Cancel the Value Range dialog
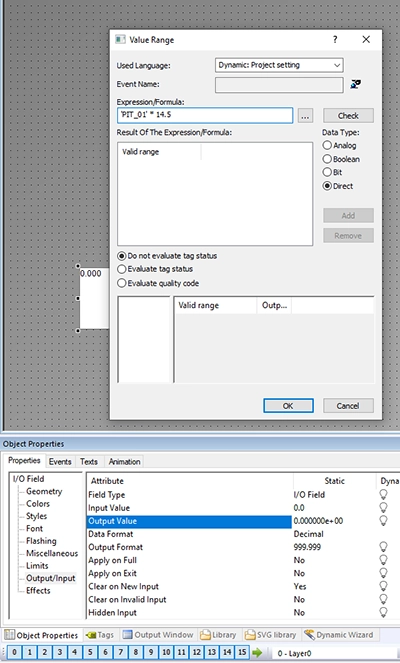This screenshot has height=663, width=400. tap(348, 405)
